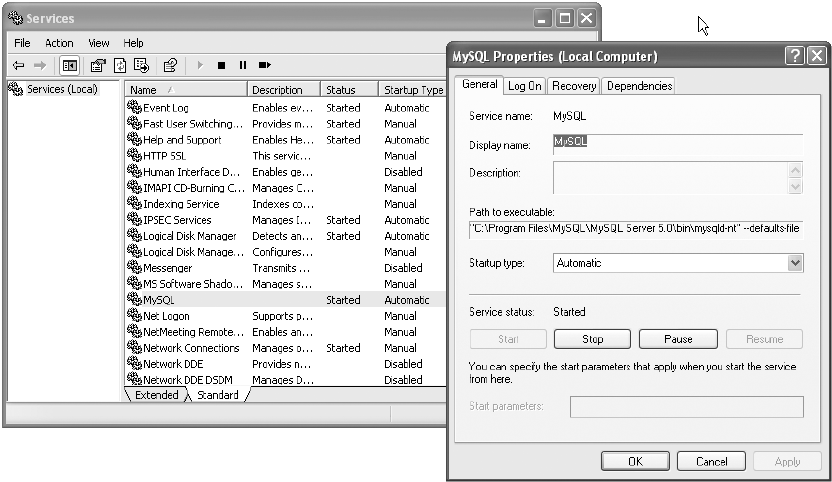This screenshot has height=482, width=832.
Task: Switch to Standard view tab
Action: point(218,395)
